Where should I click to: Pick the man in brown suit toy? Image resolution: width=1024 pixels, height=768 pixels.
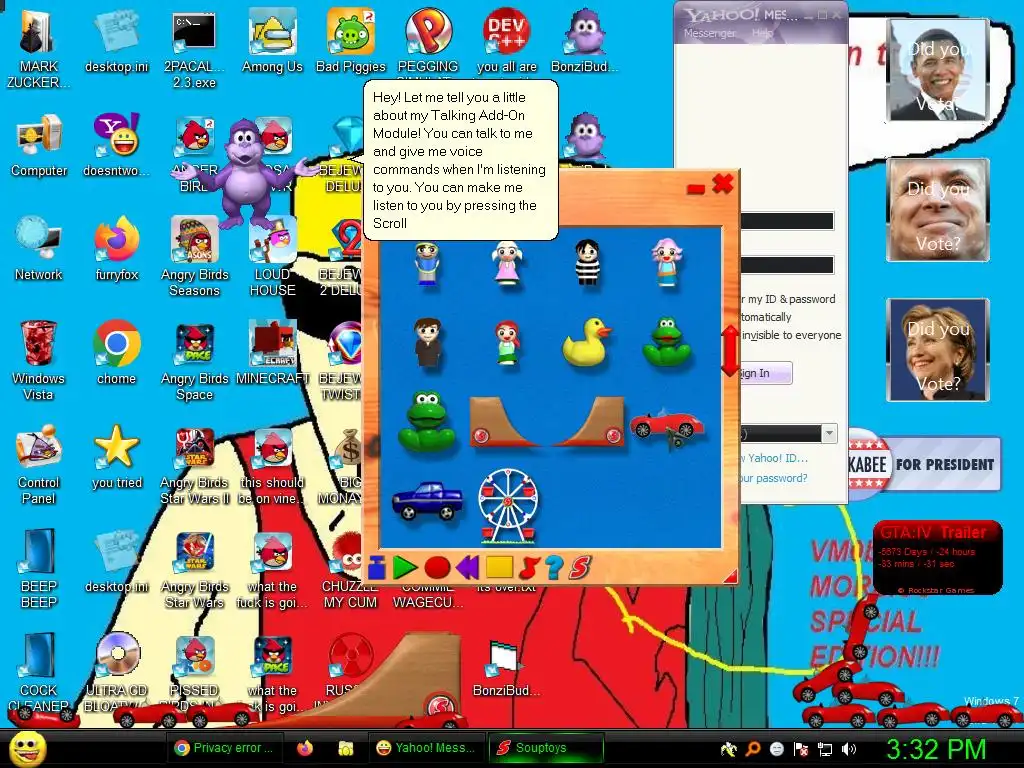tap(428, 342)
